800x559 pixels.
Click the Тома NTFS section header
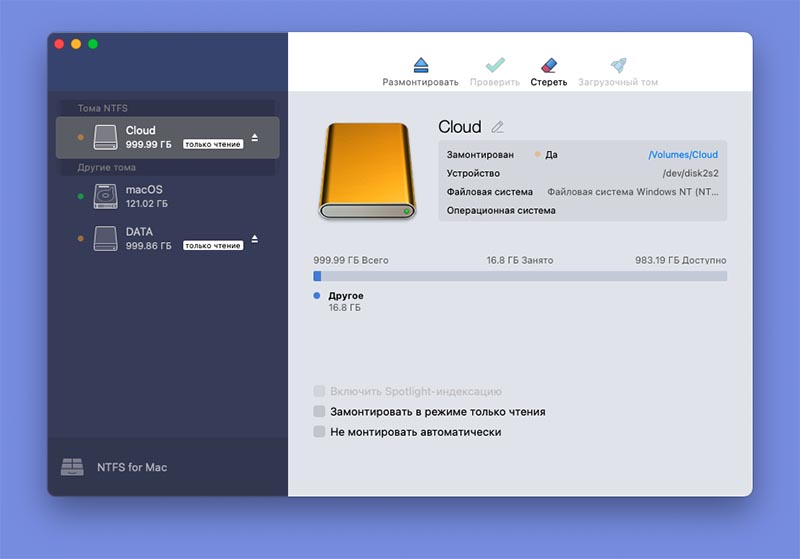pos(103,108)
